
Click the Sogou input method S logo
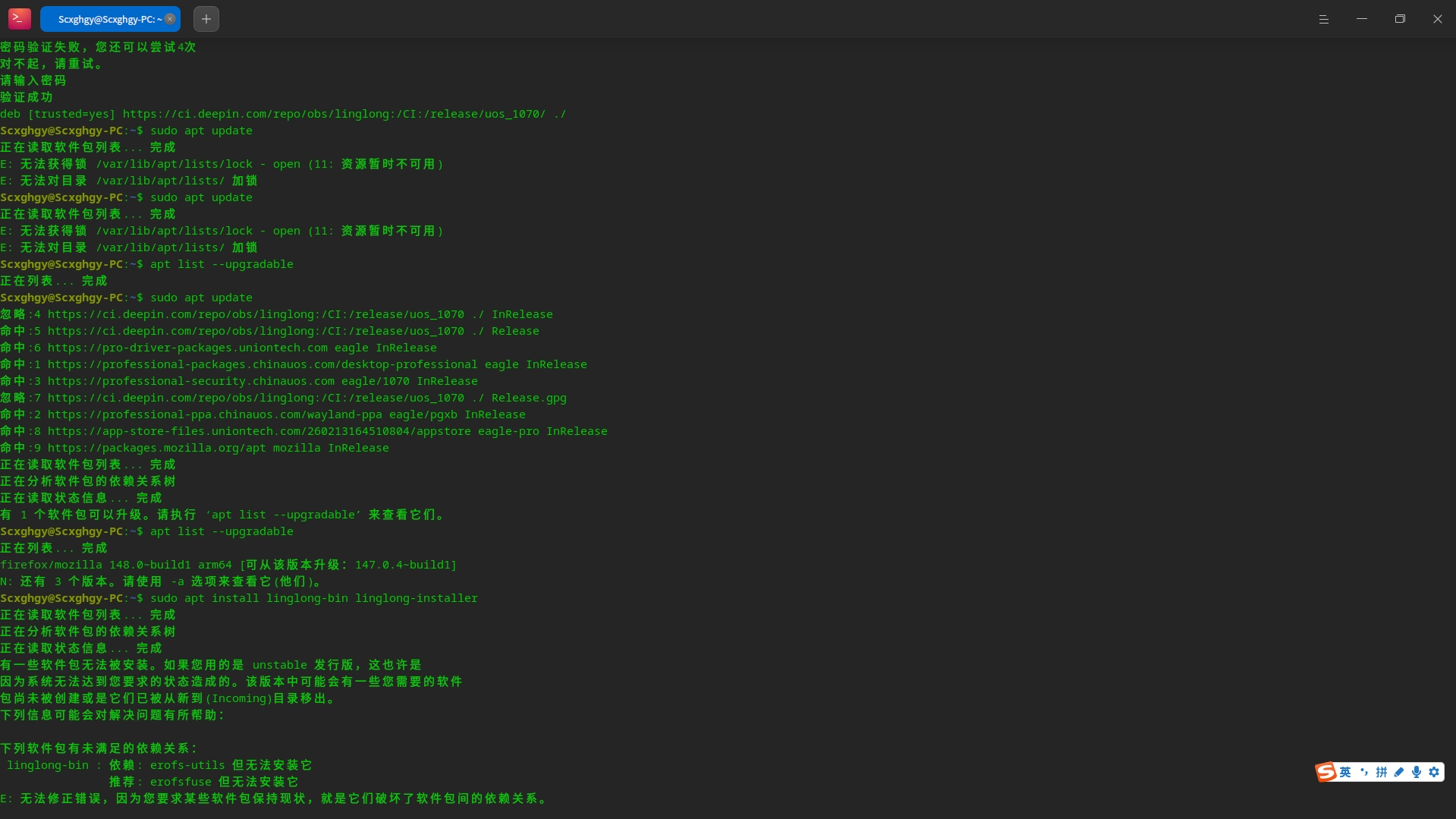[1326, 772]
